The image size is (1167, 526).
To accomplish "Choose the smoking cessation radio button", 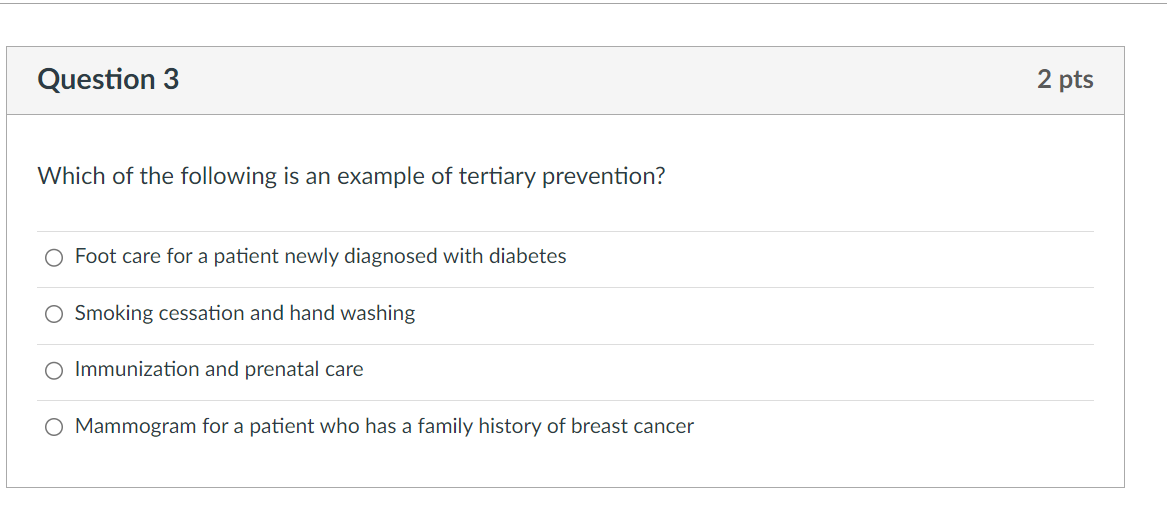I will coord(54,315).
